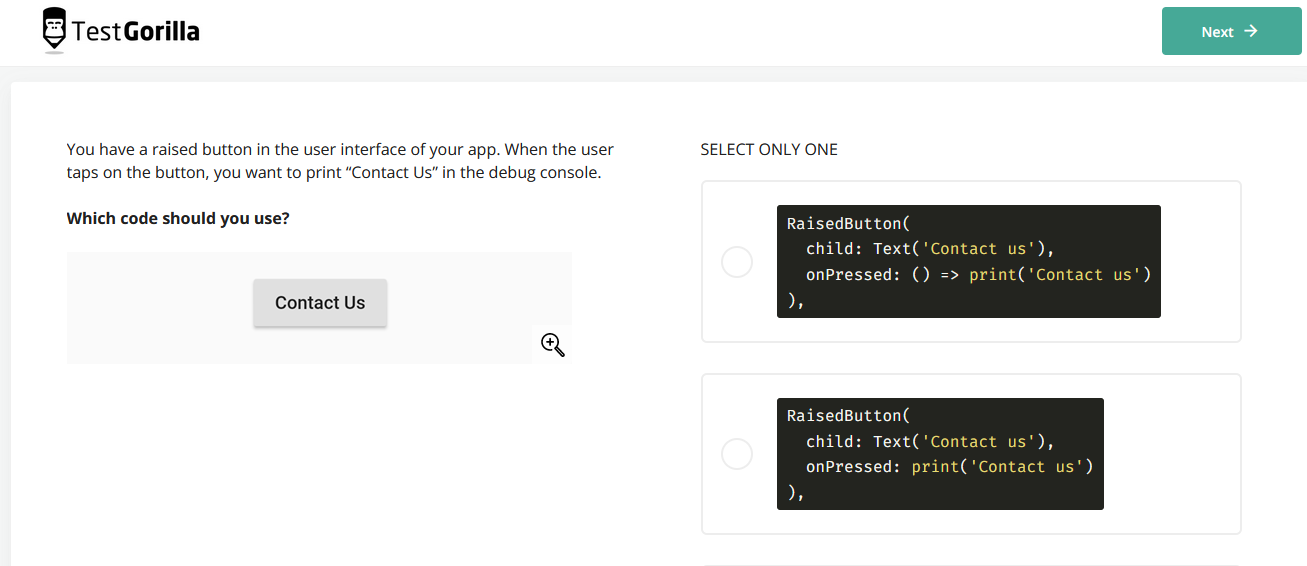Select radio for onPressed: print('Contact us') option
The image size is (1307, 566).
737,454
